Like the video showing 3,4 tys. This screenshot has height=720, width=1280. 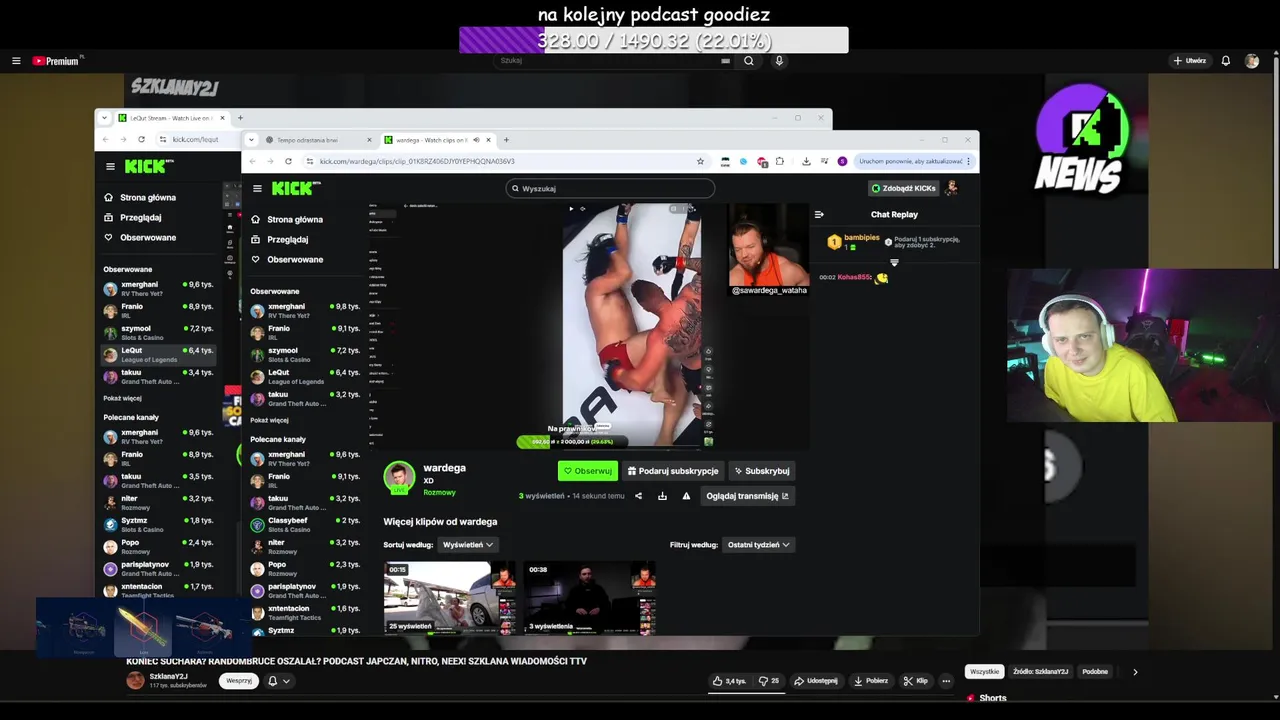(x=729, y=681)
